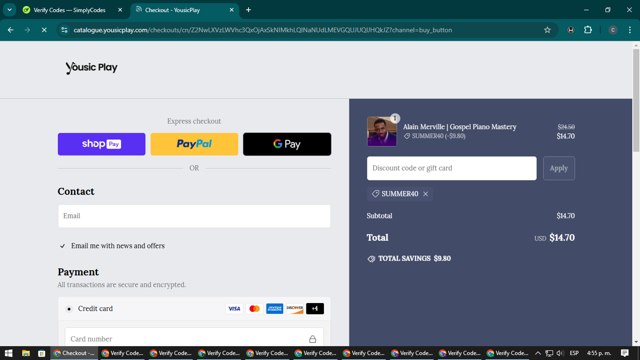
Task: Click the Discover card icon
Action: pos(295,309)
